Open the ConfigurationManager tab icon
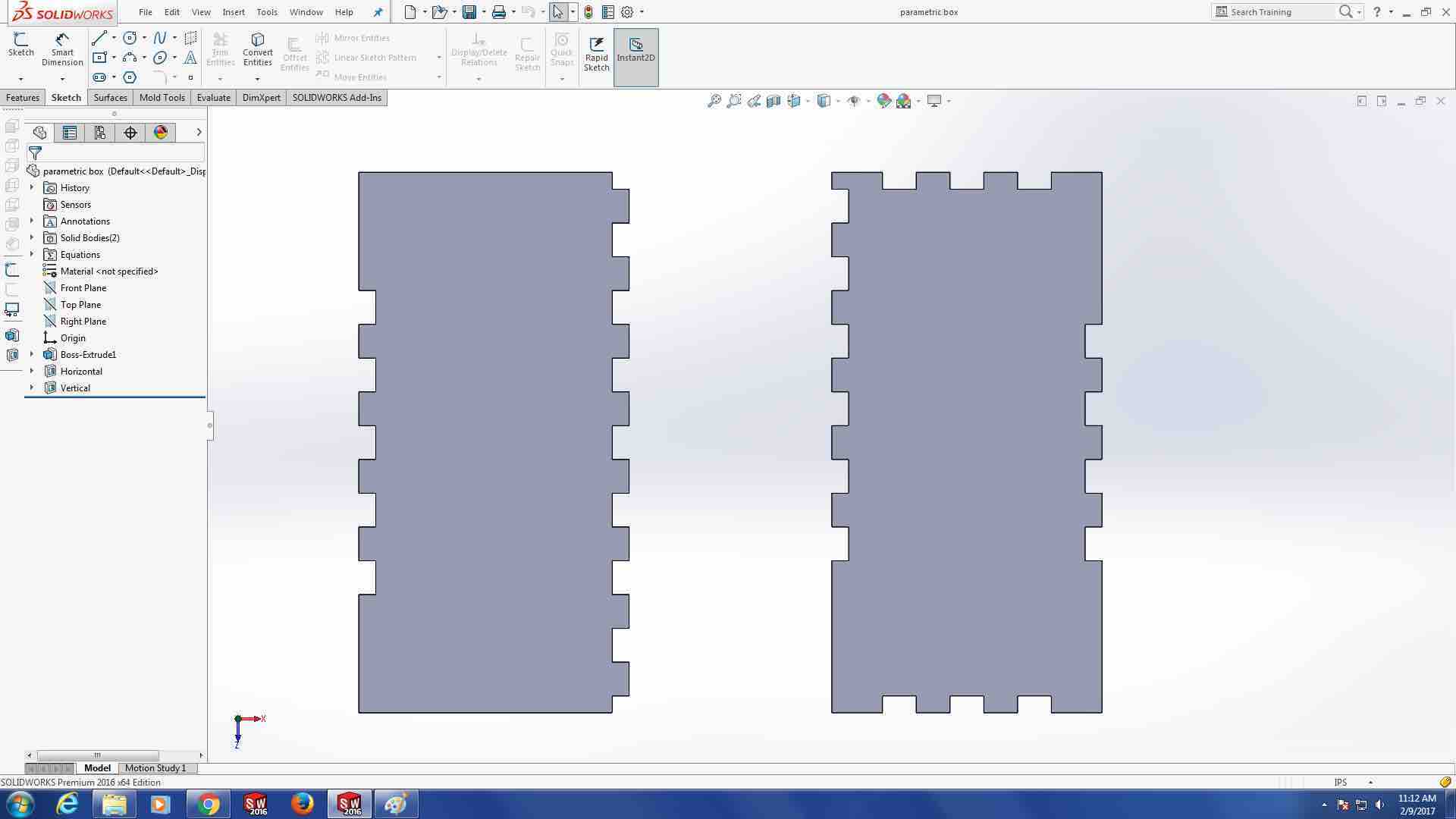The width and height of the screenshot is (1456, 819). [99, 133]
